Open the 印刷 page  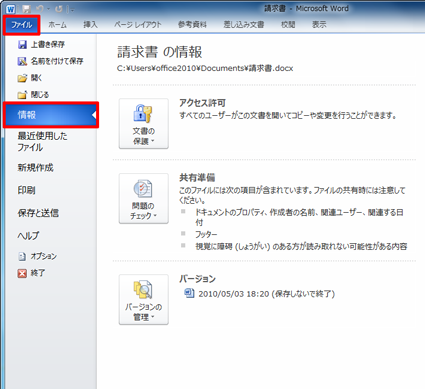[26, 190]
